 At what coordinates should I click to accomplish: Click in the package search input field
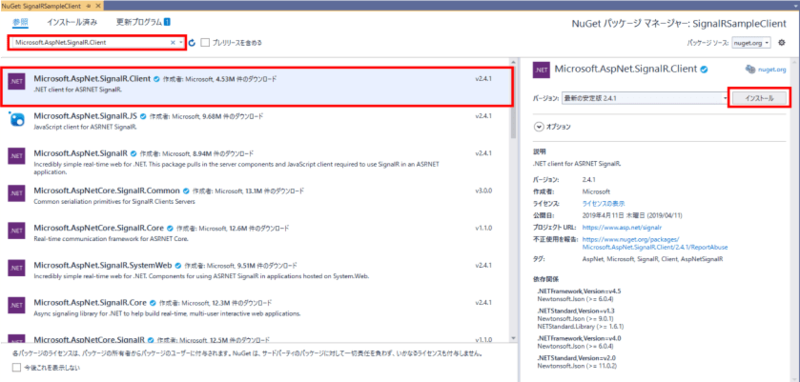pos(91,43)
